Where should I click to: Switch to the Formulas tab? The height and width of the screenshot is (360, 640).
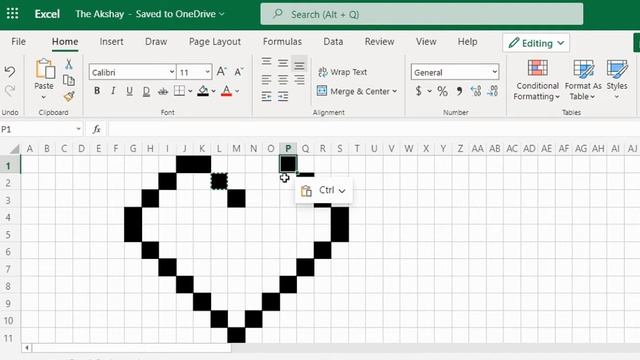(x=282, y=42)
